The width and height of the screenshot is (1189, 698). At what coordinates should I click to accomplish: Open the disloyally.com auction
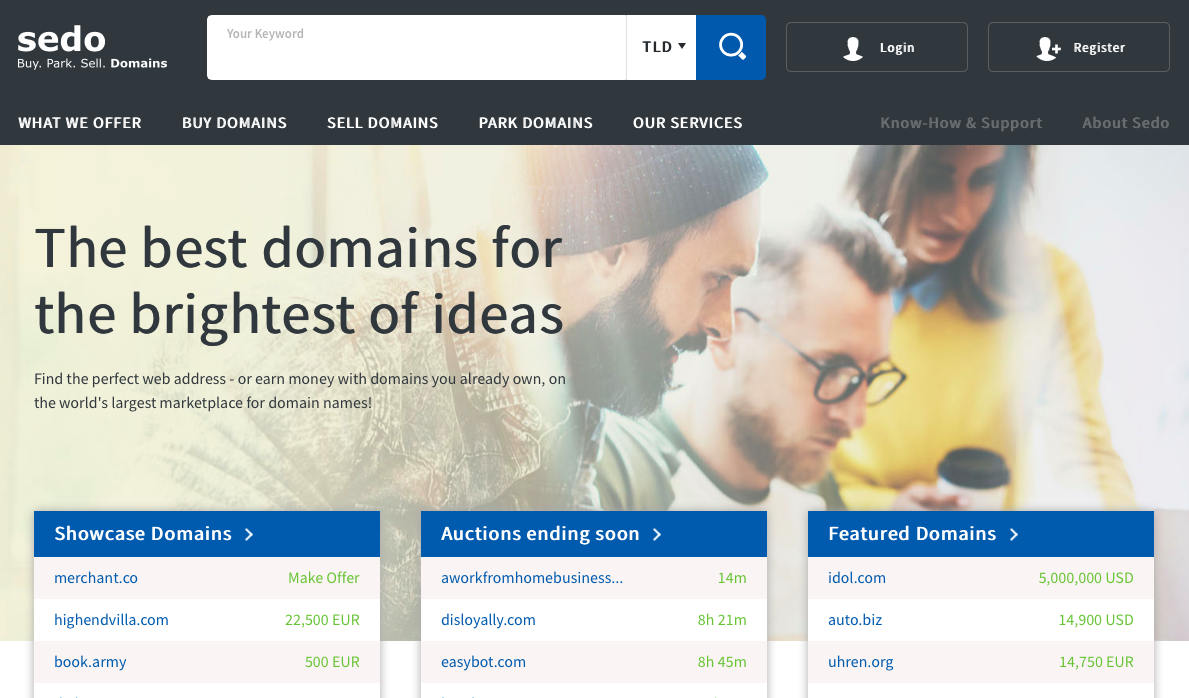(488, 620)
